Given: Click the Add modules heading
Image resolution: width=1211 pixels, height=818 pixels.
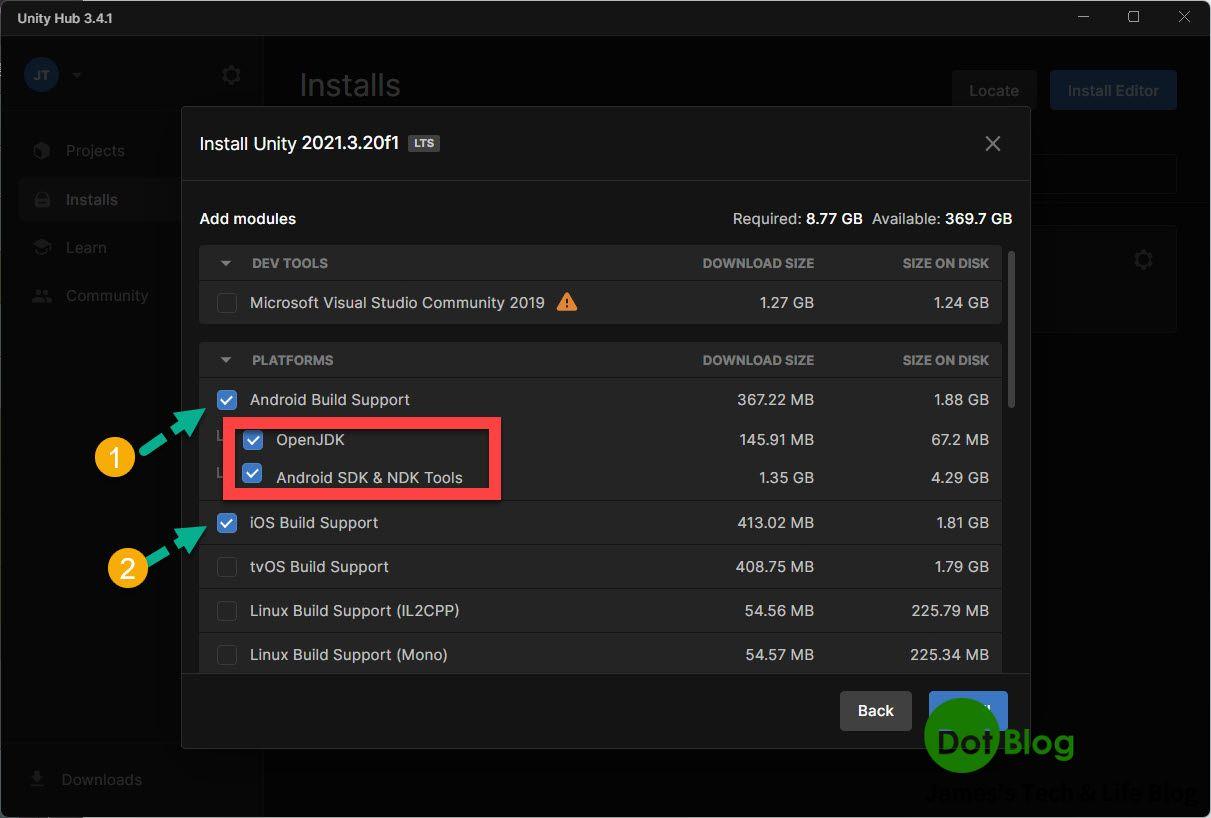Looking at the screenshot, I should coord(248,219).
